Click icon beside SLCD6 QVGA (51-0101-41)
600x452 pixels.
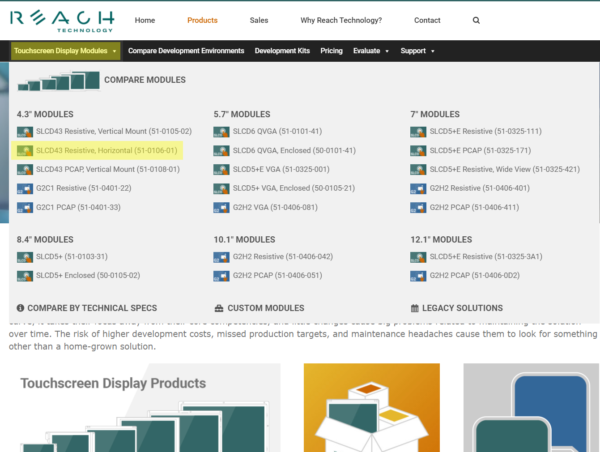(x=222, y=132)
